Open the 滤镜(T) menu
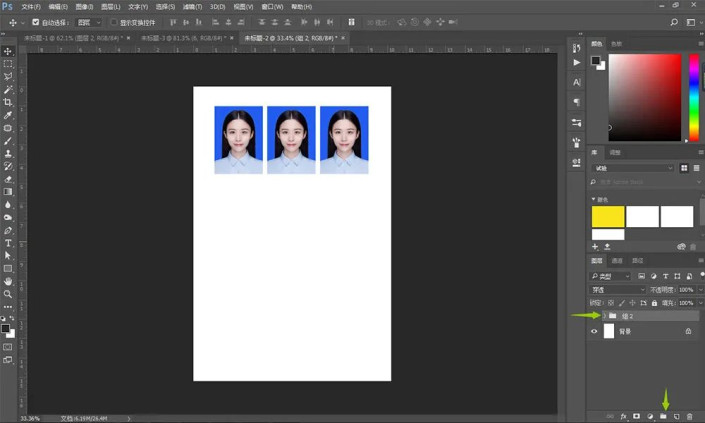The height and width of the screenshot is (423, 705). [x=192, y=7]
